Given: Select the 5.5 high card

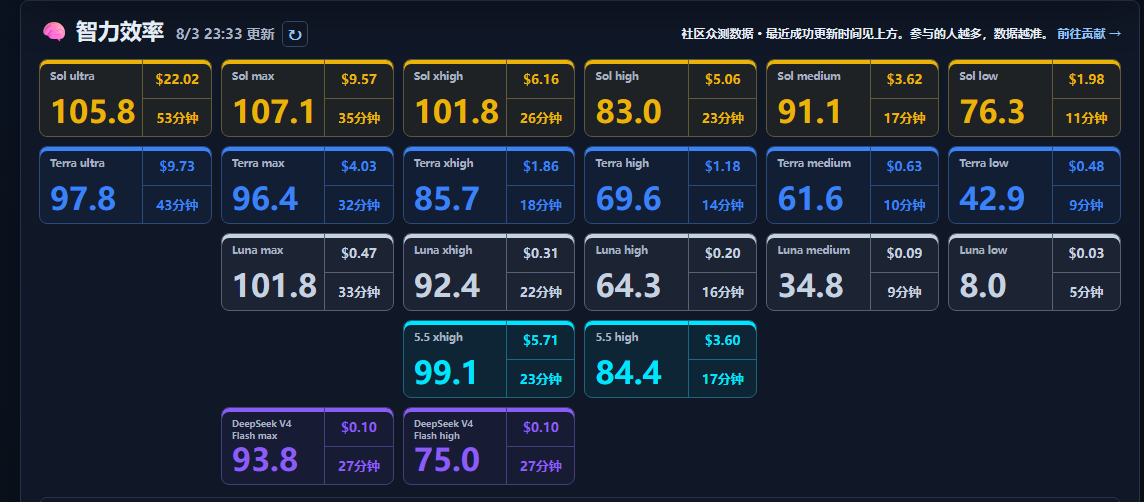Looking at the screenshot, I should 670,359.
